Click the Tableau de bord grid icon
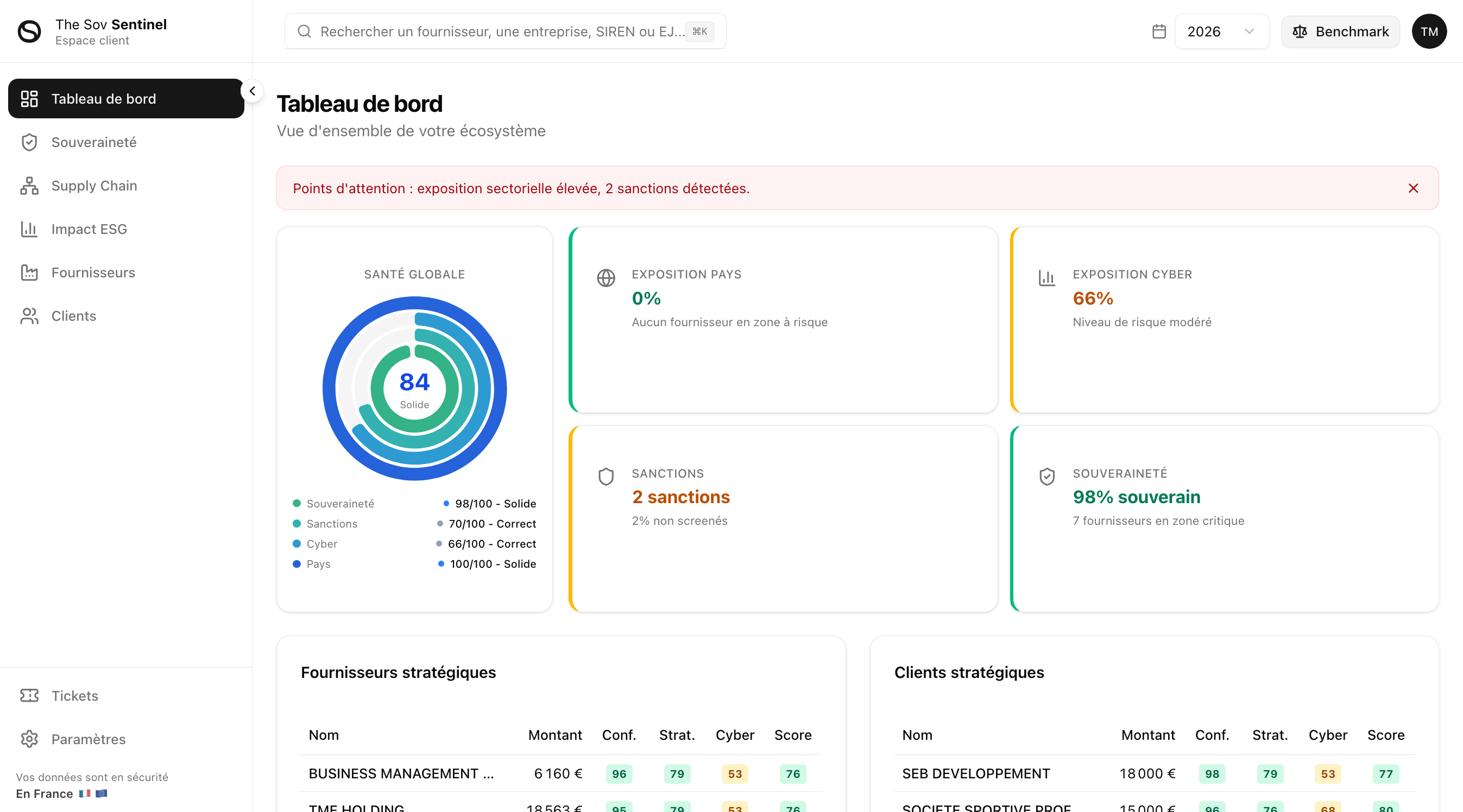 29,99
